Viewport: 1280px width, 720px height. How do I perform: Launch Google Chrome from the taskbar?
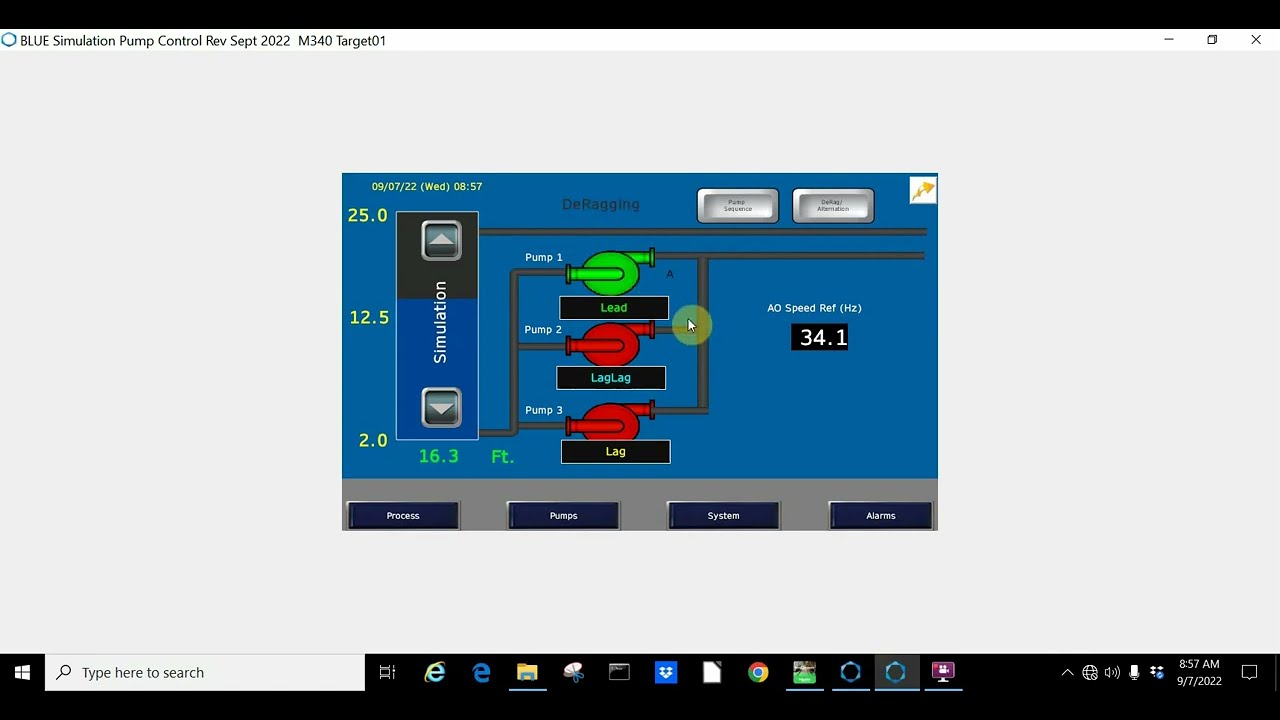pos(758,673)
